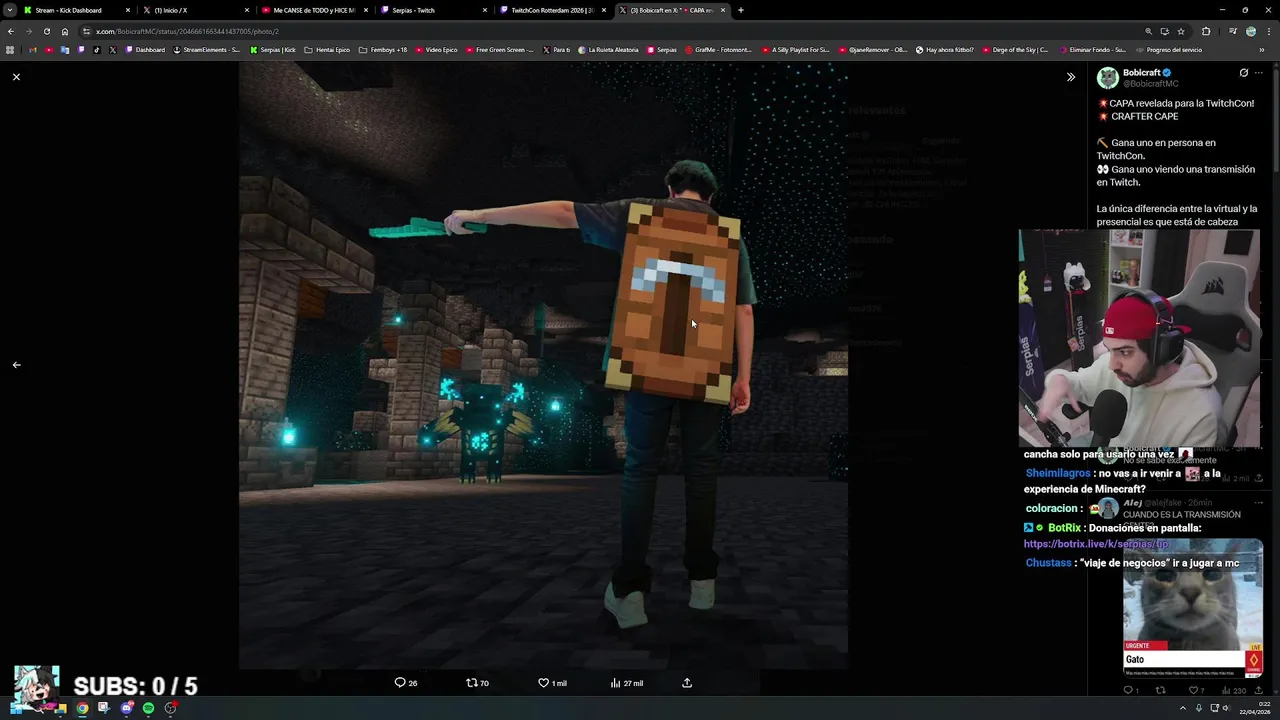Image resolution: width=1280 pixels, height=720 pixels.
Task: Go back in browser history
Action: coord(10,31)
